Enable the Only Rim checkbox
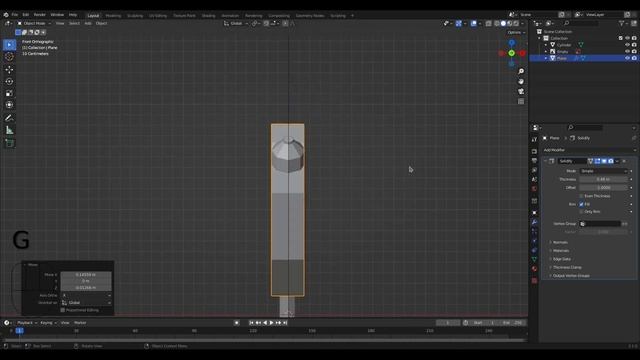 click(581, 212)
